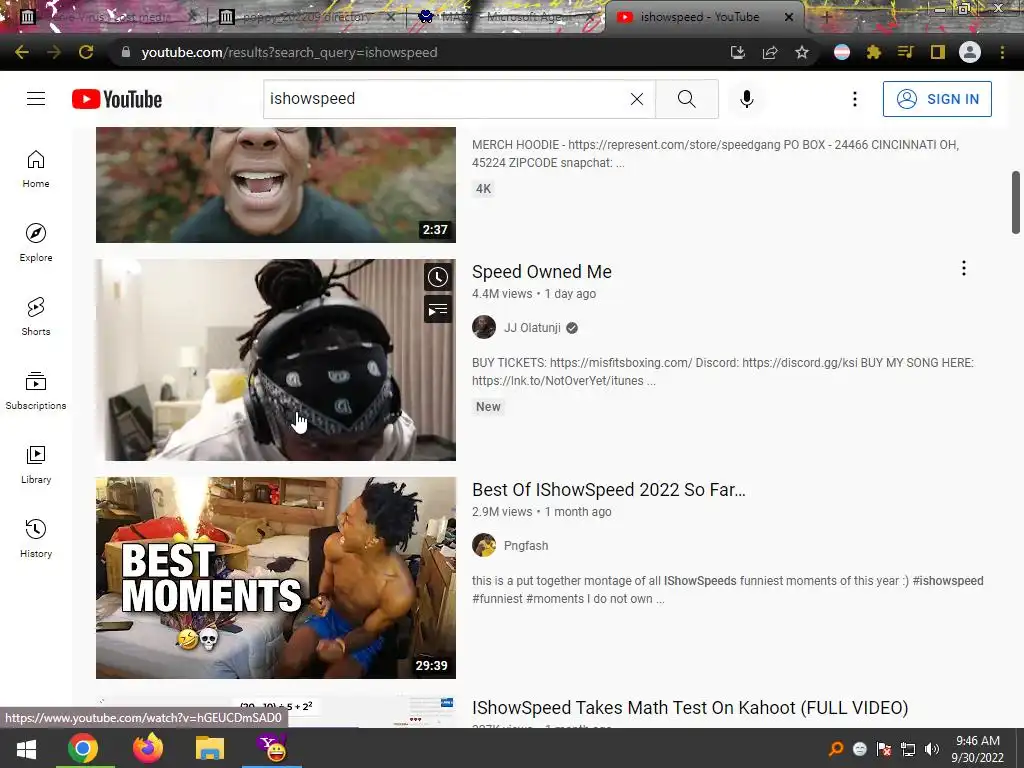Open Firefox from the taskbar
The image size is (1024, 768).
click(148, 748)
